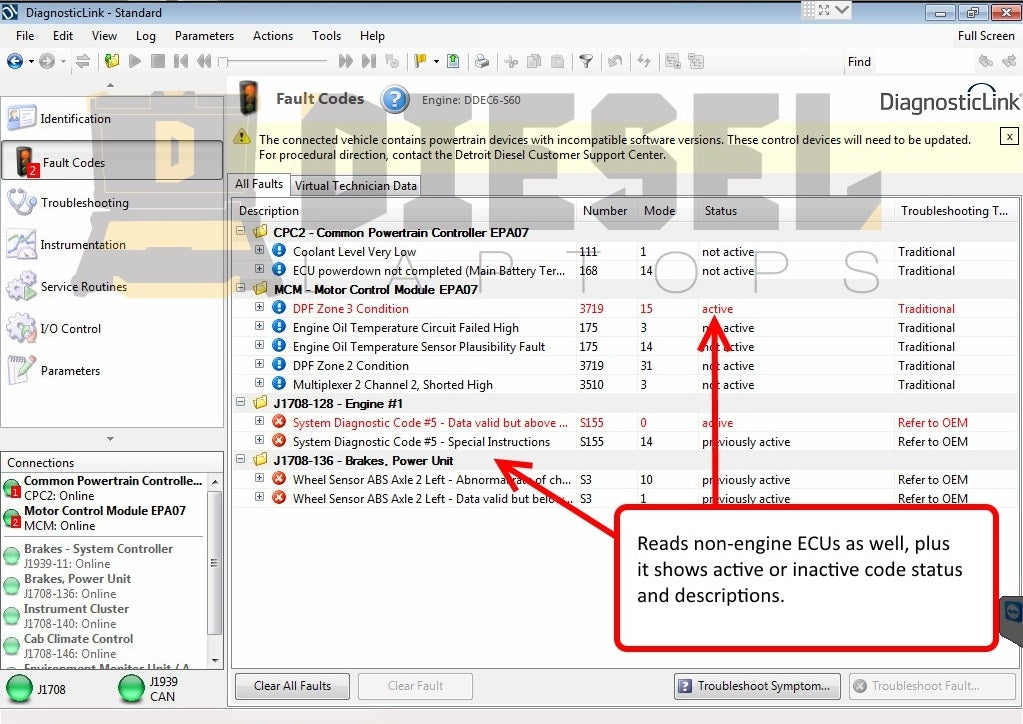This screenshot has width=1023, height=724.
Task: Open the File menu
Action: 25,36
